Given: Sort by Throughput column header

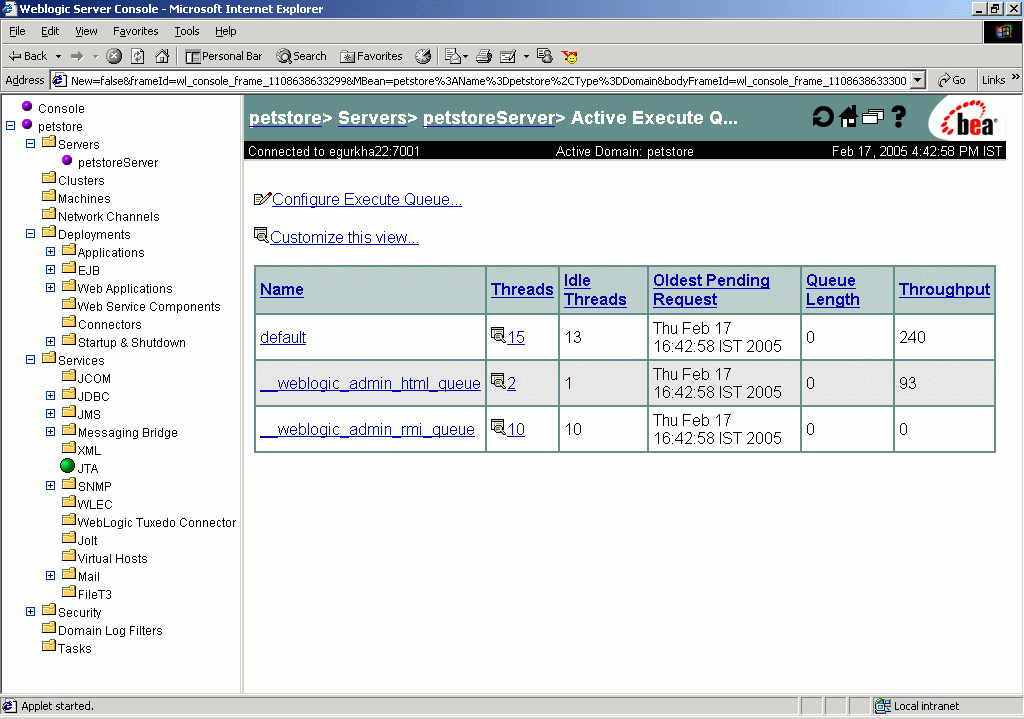Looking at the screenshot, I should (944, 289).
